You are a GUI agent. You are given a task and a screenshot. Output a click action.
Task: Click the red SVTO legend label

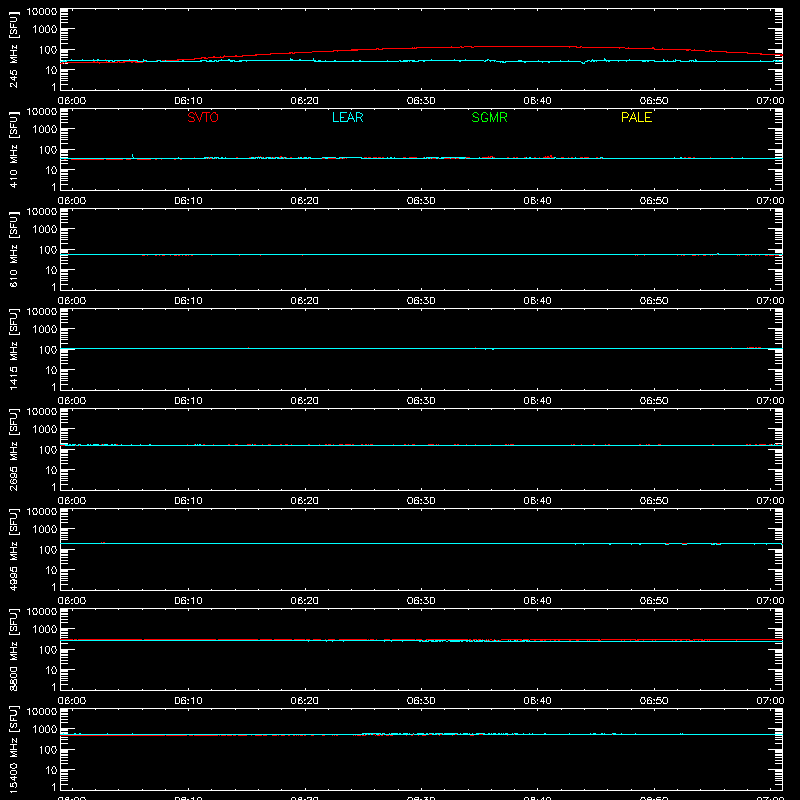203,117
